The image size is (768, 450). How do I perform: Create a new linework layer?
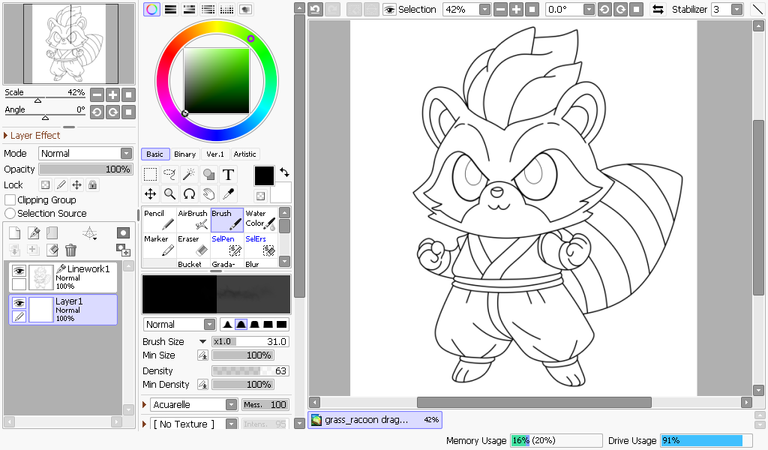point(34,233)
